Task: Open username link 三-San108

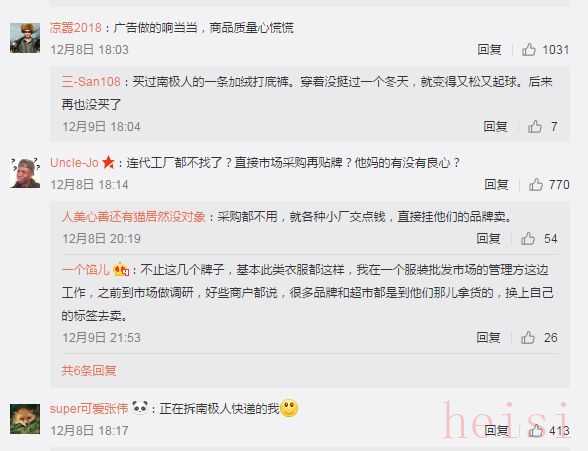Action: [x=91, y=81]
